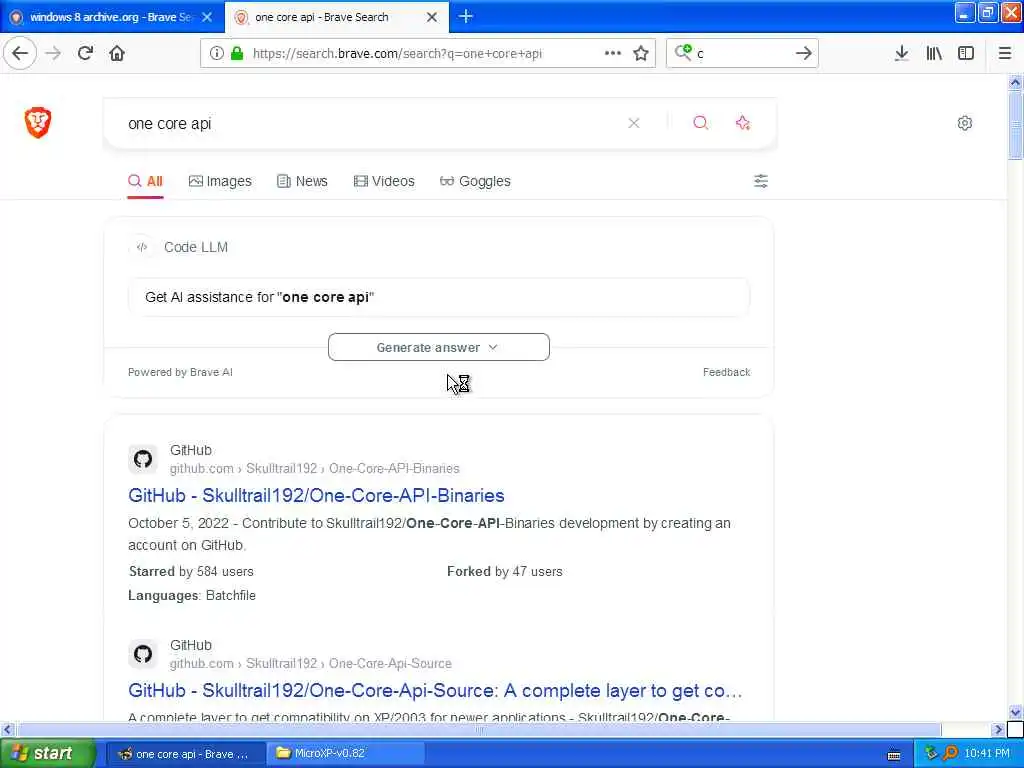The height and width of the screenshot is (768, 1024).
Task: Open the Windows Start menu
Action: (x=46, y=753)
